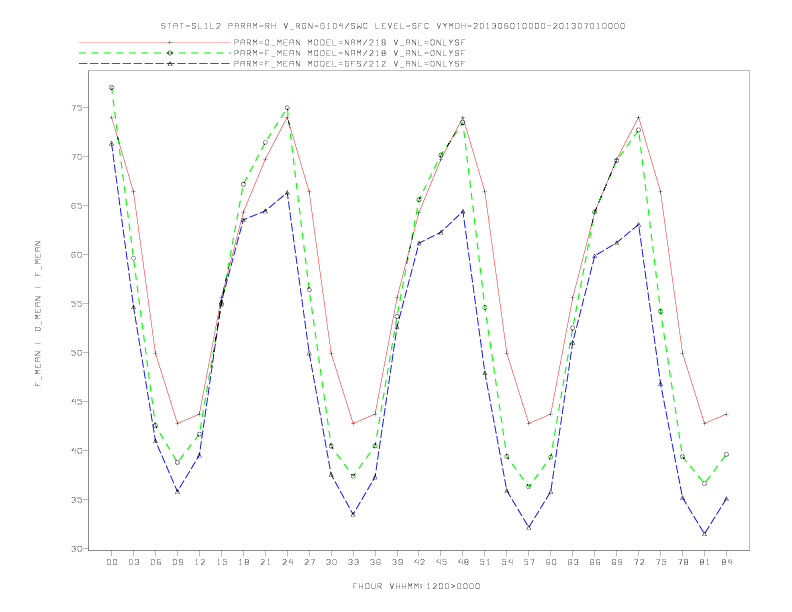The height and width of the screenshot is (612, 792).
Task: Click y-axis tick label 60
Action: (78, 254)
